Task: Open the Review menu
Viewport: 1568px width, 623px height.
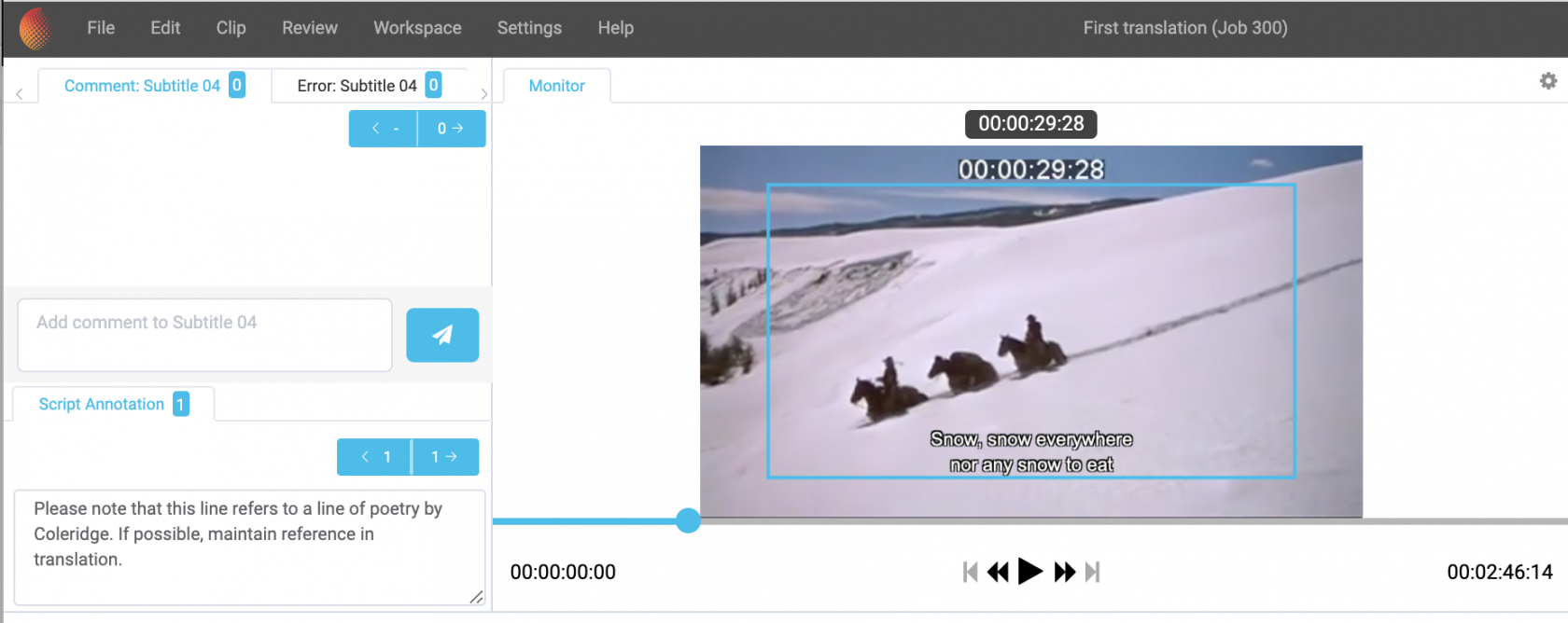Action: [x=310, y=28]
